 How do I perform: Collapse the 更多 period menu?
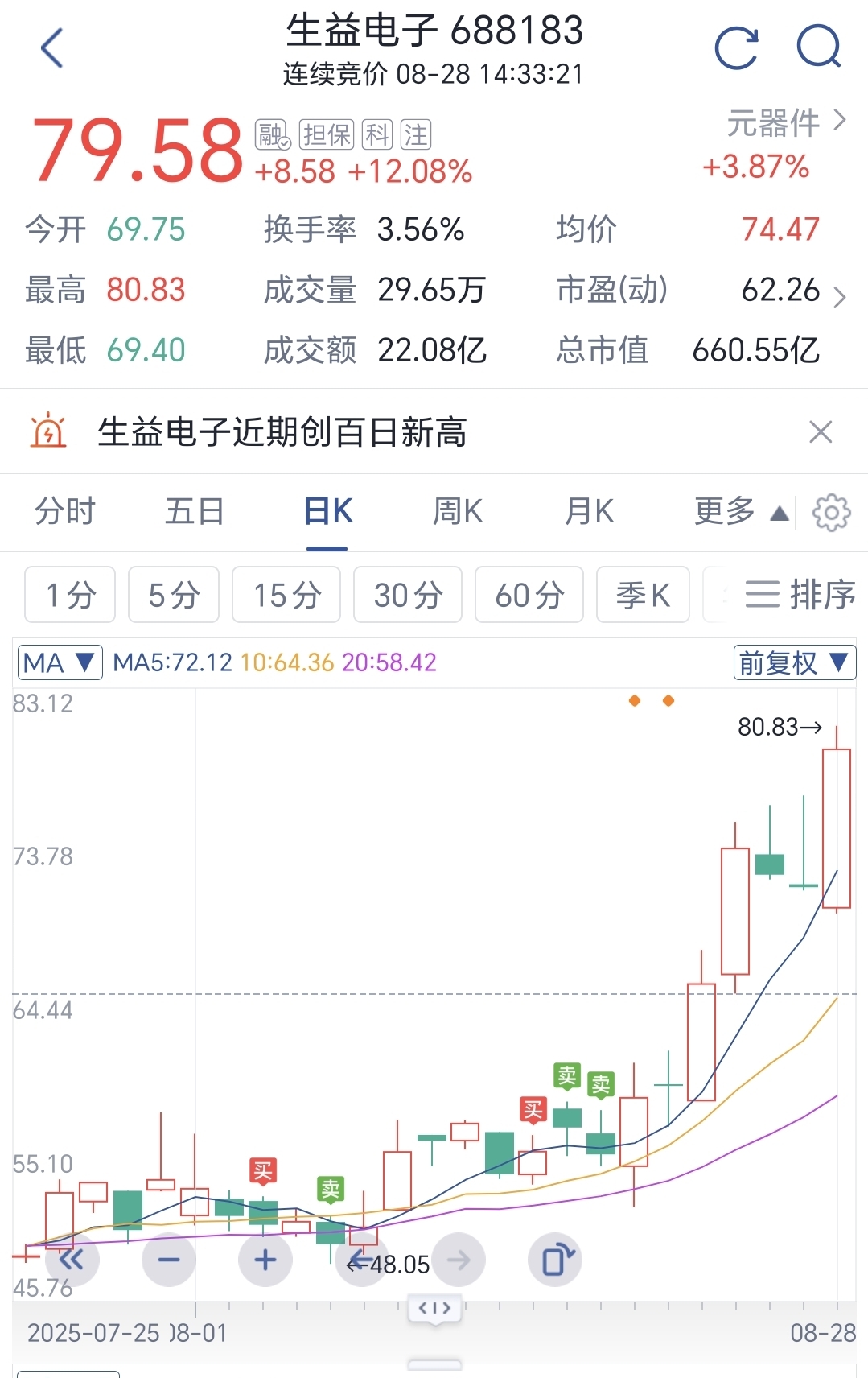click(741, 512)
